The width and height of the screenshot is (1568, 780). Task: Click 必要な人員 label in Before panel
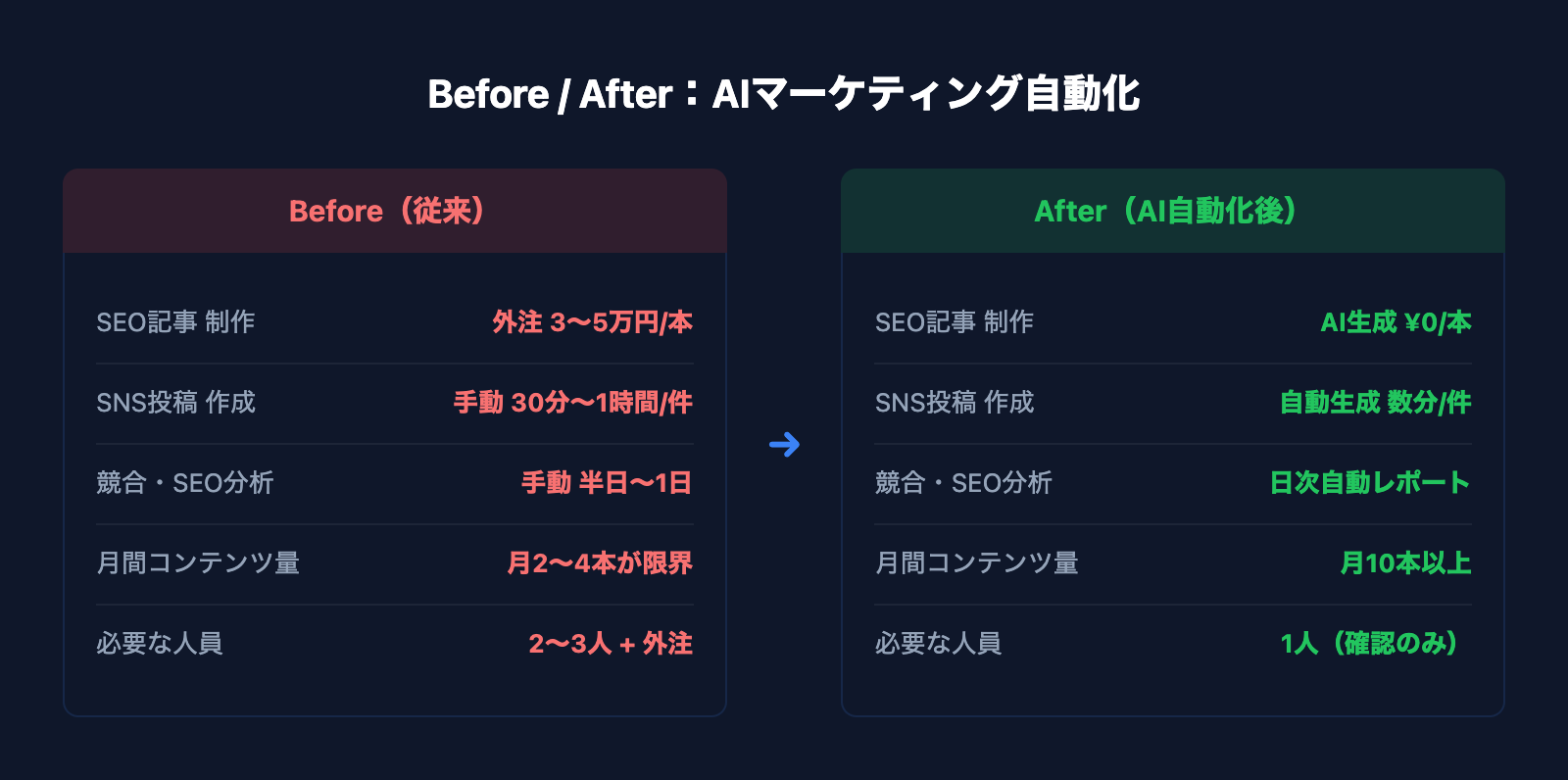(160, 644)
